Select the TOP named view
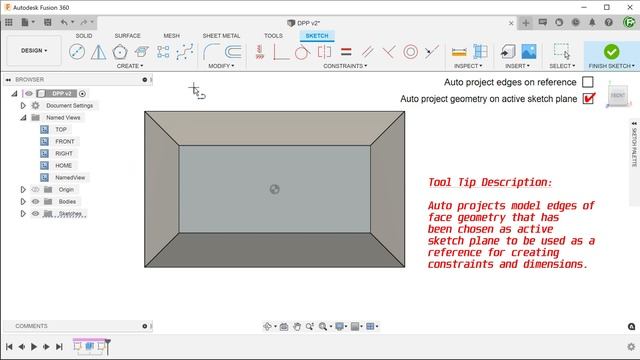The width and height of the screenshot is (640, 360). [x=61, y=129]
